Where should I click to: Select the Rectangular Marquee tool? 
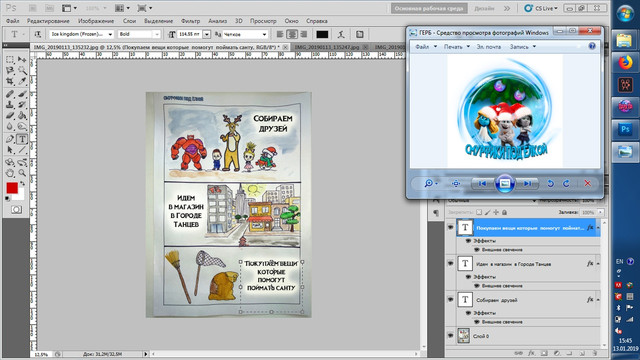tap(10, 60)
